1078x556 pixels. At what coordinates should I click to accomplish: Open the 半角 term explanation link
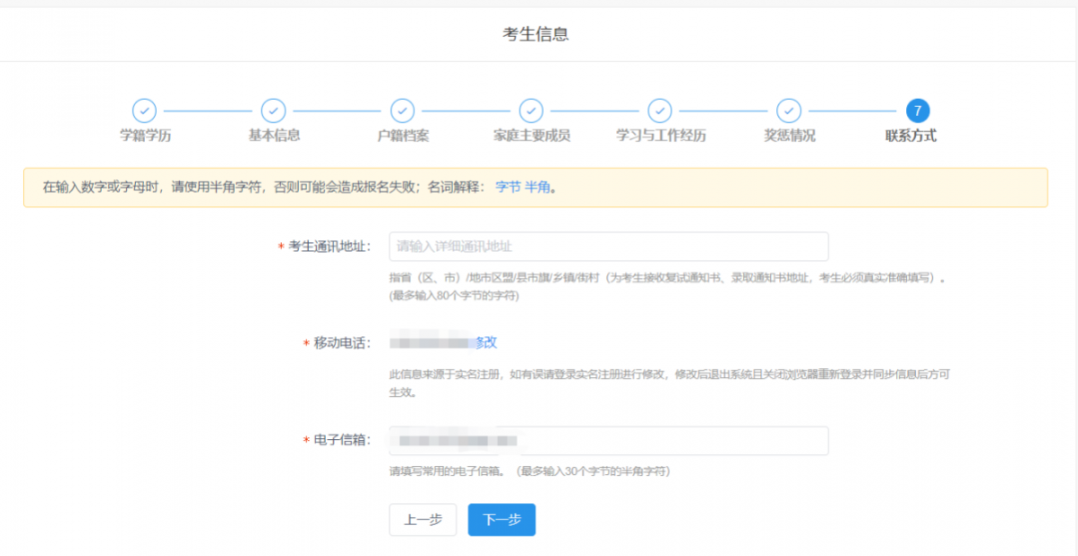pos(537,187)
